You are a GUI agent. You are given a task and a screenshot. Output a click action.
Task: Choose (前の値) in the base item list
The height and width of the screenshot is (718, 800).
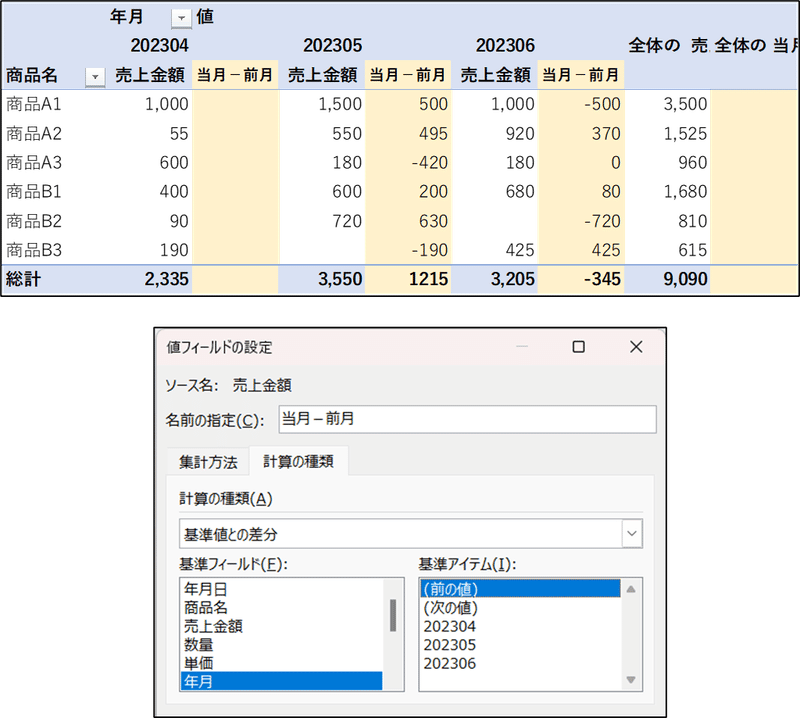point(520,589)
